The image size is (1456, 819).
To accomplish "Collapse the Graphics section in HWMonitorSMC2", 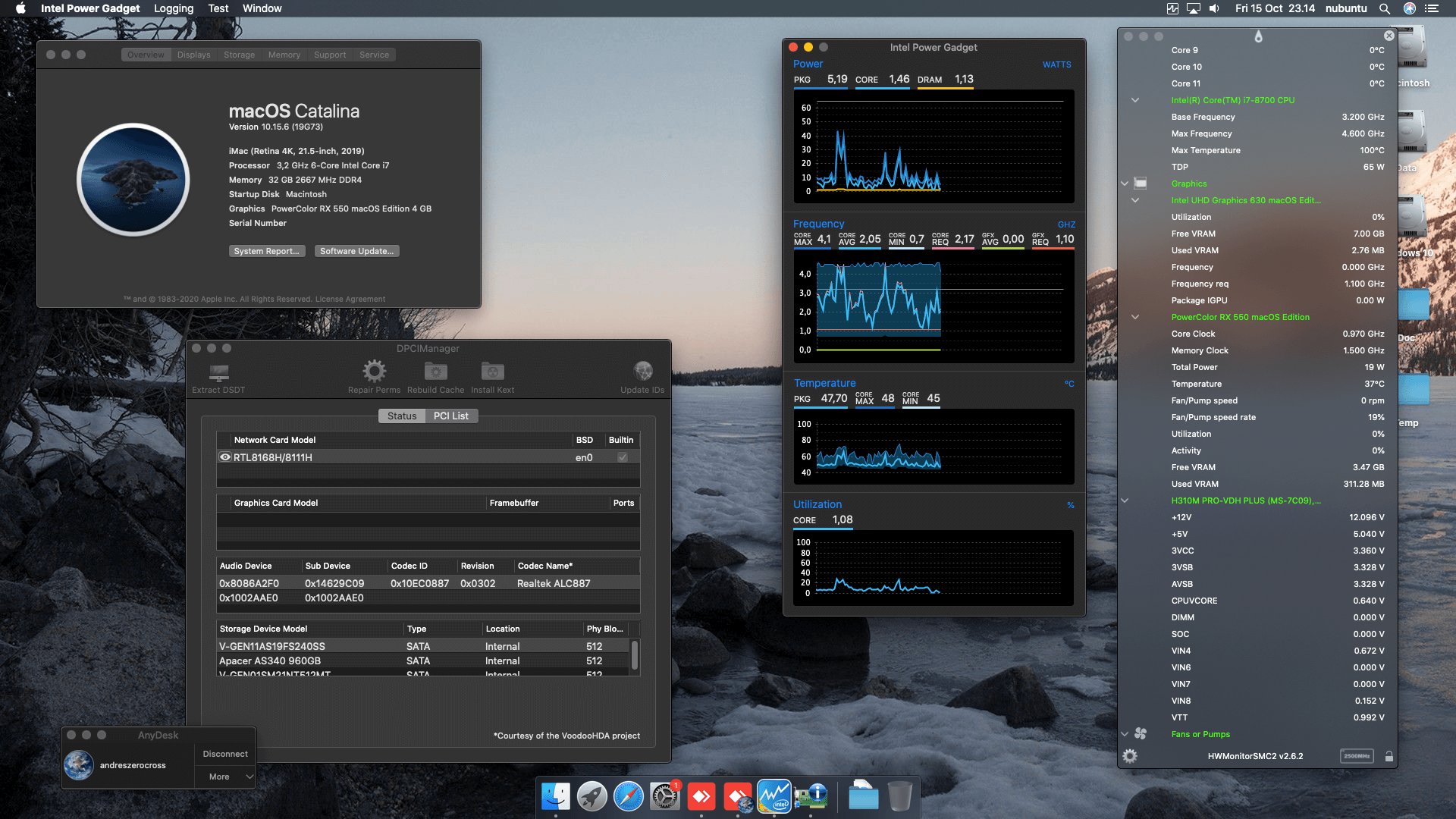I will click(1125, 184).
